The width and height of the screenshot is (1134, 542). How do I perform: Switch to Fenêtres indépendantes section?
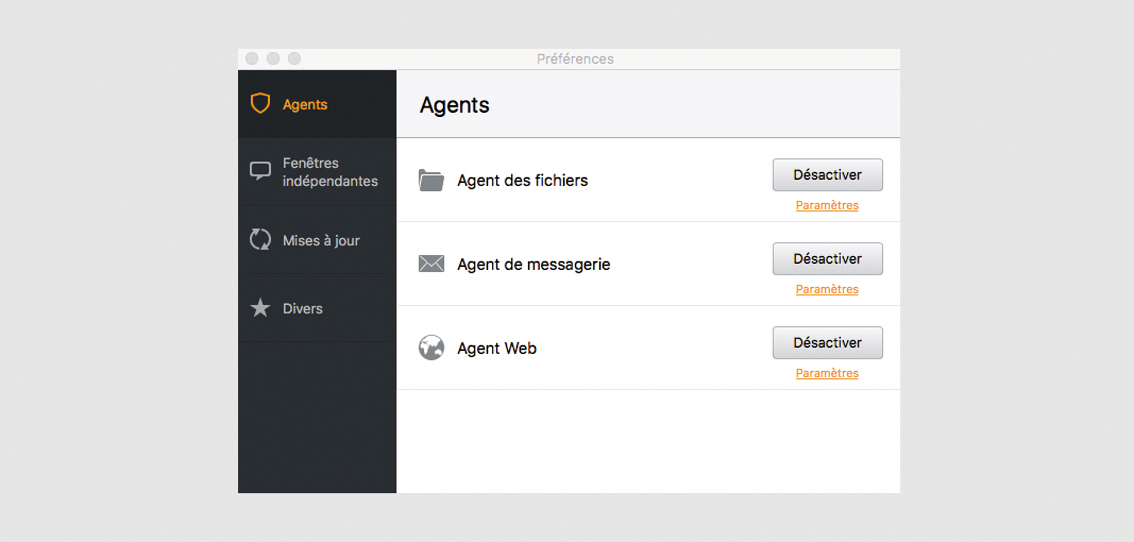[x=317, y=172]
